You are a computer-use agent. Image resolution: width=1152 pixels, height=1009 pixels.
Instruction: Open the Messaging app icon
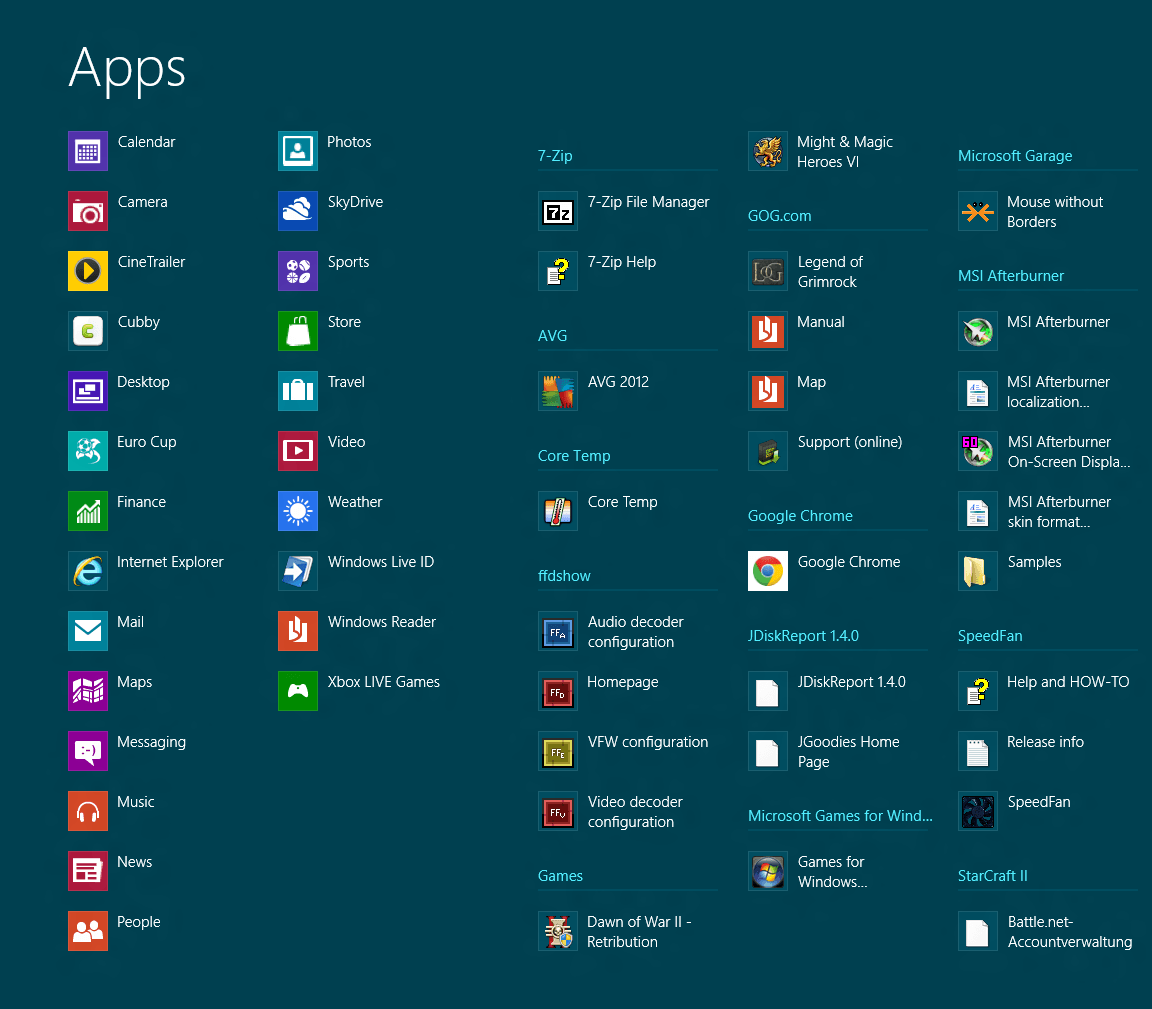pos(88,751)
